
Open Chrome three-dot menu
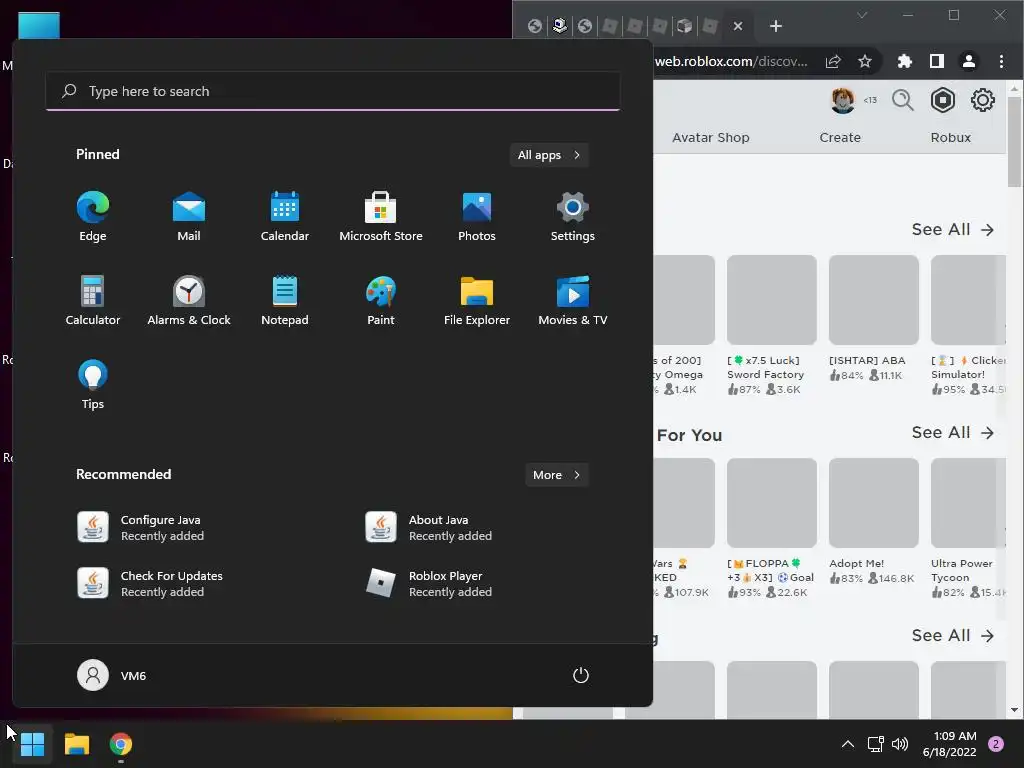tap(1001, 61)
